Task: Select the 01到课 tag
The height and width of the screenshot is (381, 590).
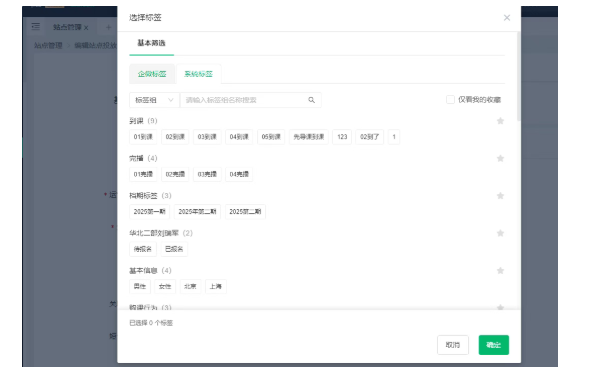Action: pyautogui.click(x=143, y=137)
